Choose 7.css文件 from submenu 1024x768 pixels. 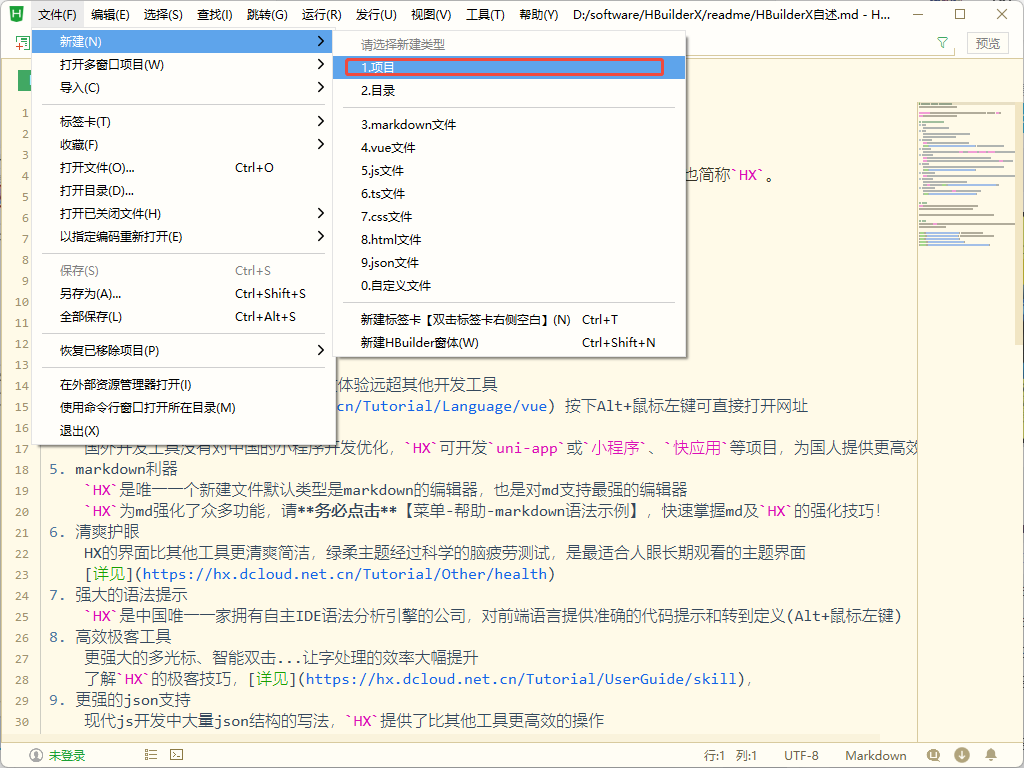[509, 216]
